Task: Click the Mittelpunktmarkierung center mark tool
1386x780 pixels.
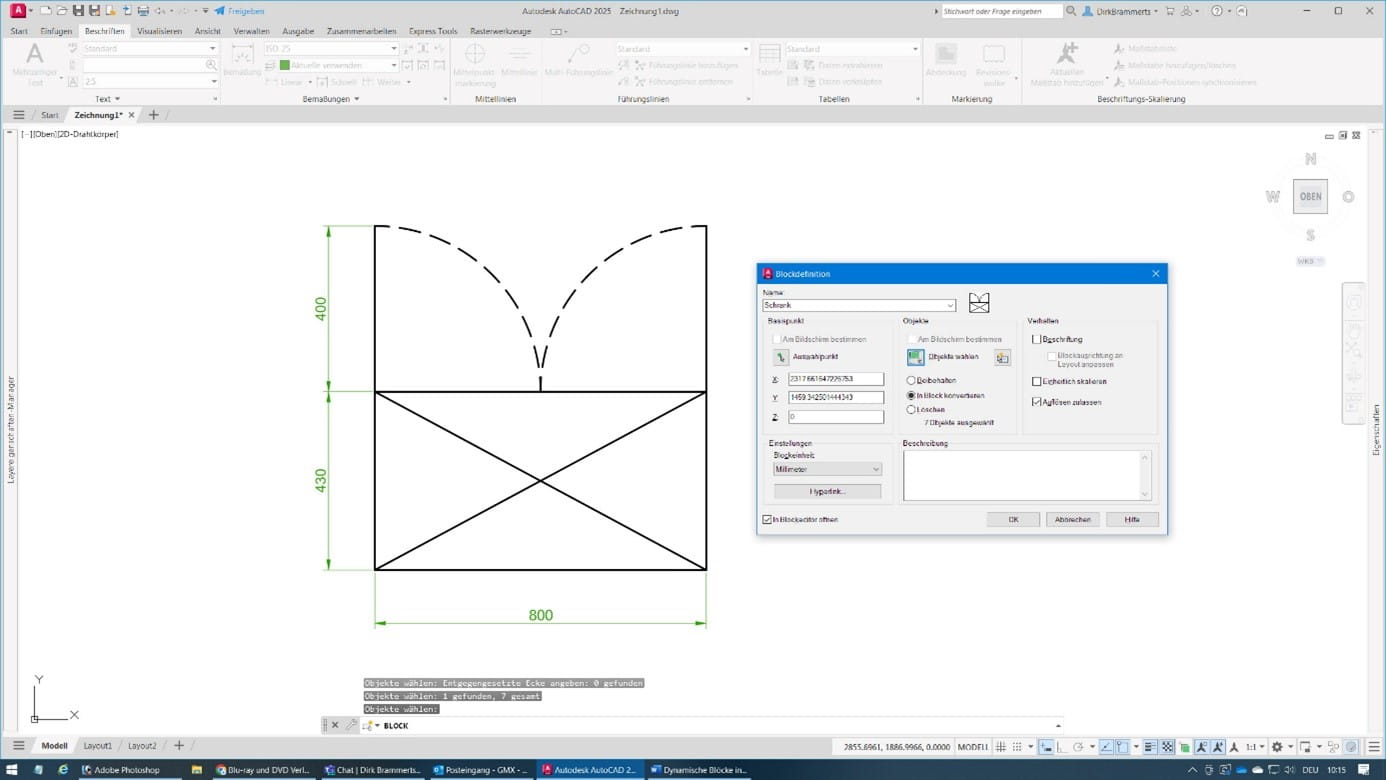Action: (473, 62)
